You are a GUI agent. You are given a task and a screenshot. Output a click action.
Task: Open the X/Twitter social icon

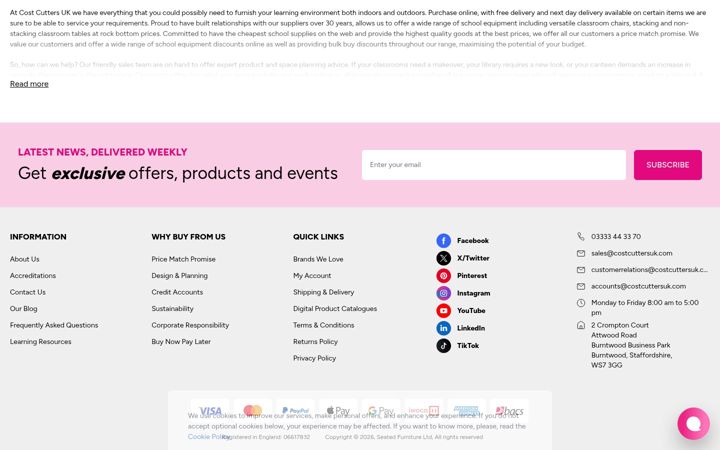(444, 258)
